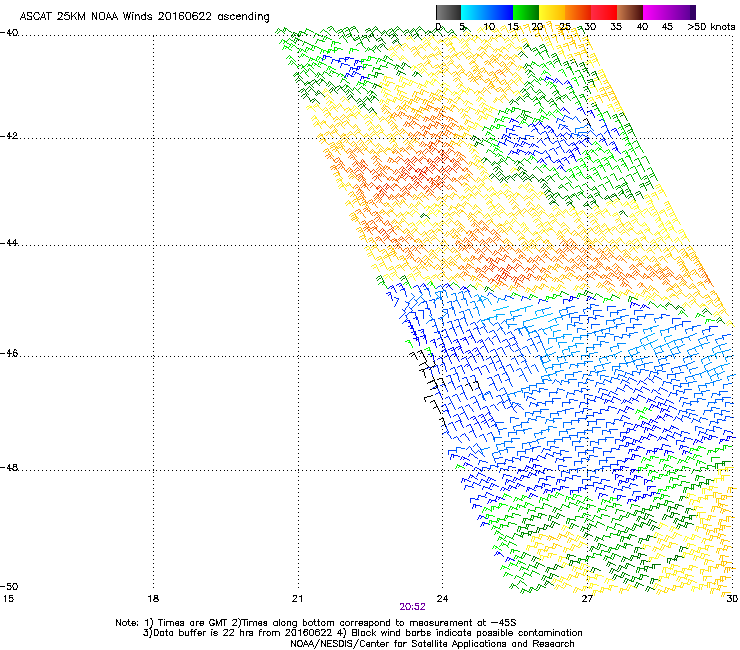Click the 'NOAA/NESDIS/Center for Satellite Applications' credit line
The image size is (740, 650).
pos(432,644)
